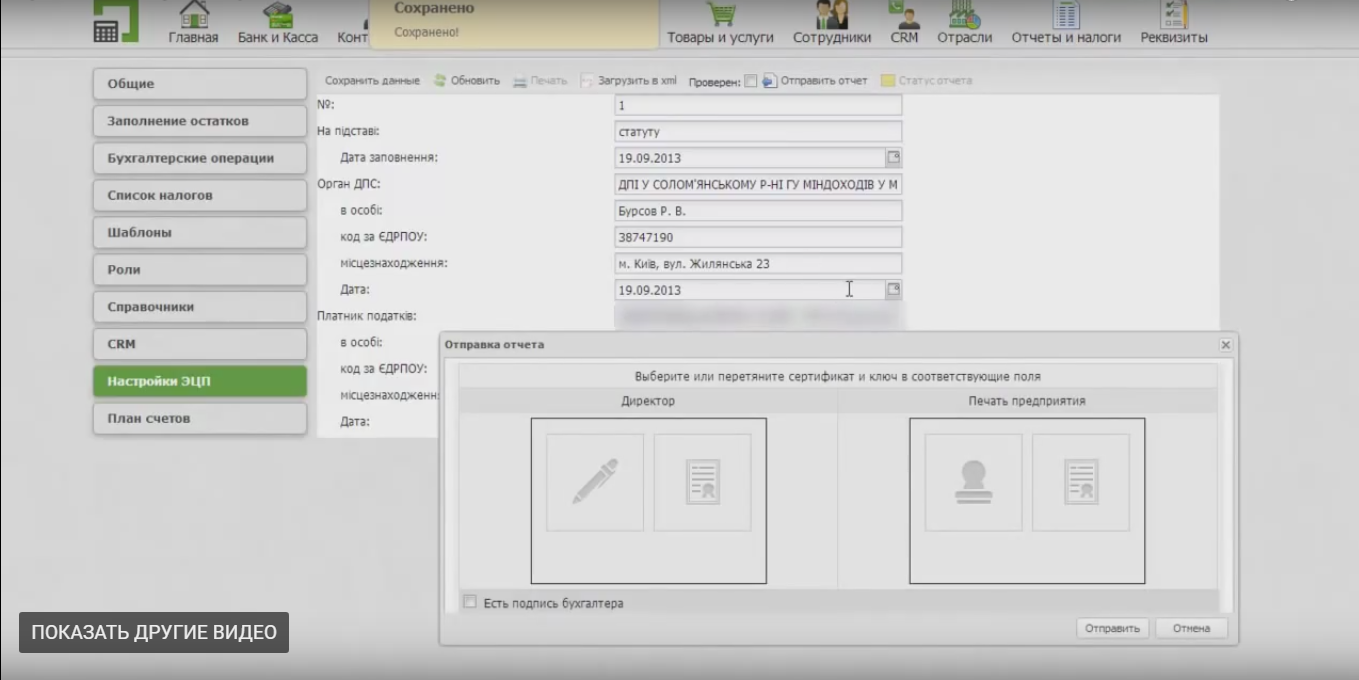Open calendar picker for Дата заповнення
Viewport: 1359px width, 680px height.
893,158
